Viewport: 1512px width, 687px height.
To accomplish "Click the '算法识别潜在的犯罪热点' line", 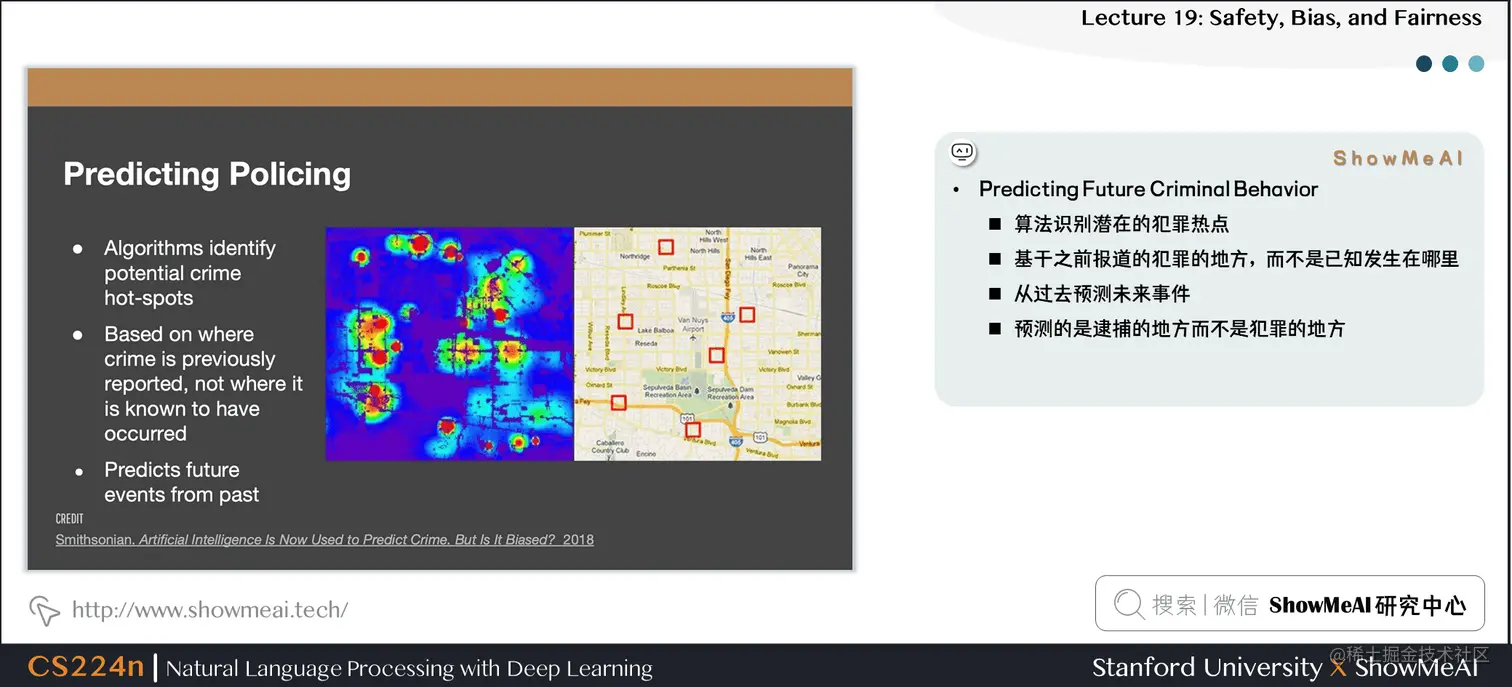I will pos(1121,224).
